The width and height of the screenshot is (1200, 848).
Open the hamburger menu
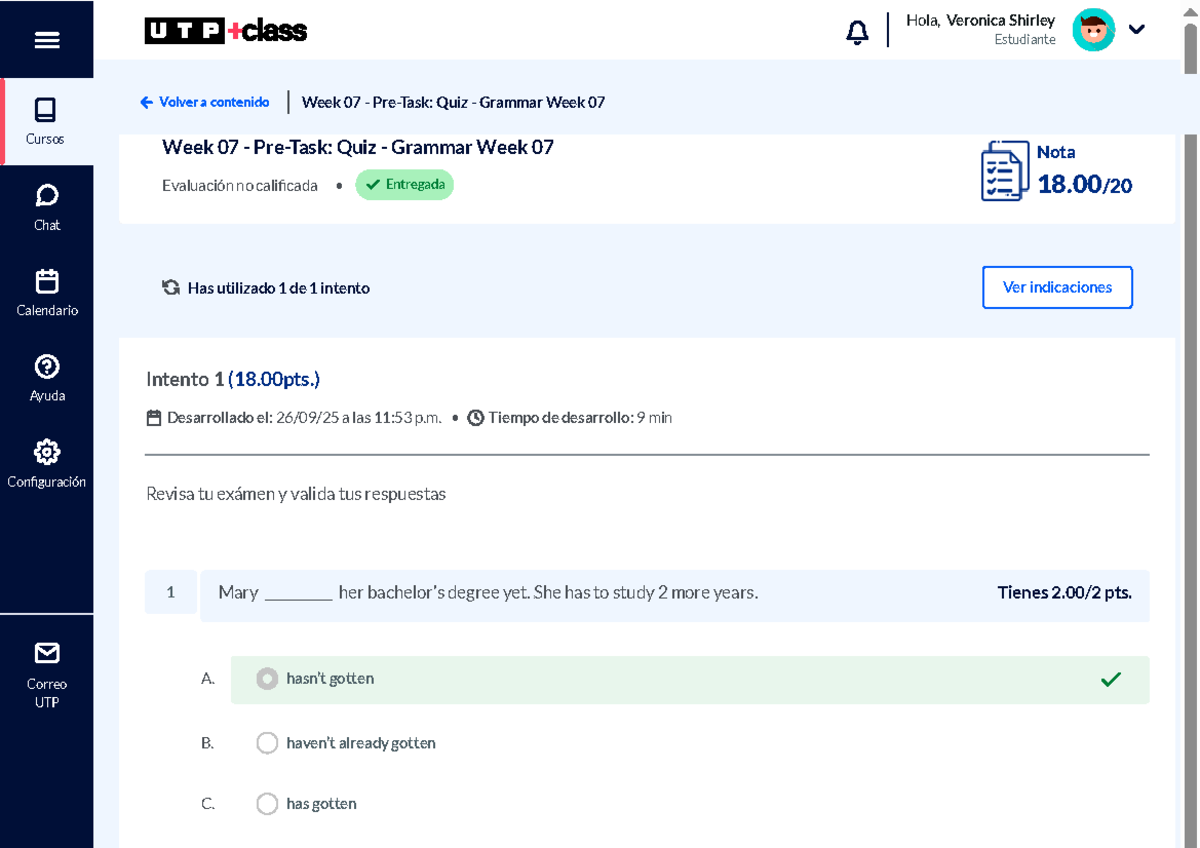pos(47,40)
